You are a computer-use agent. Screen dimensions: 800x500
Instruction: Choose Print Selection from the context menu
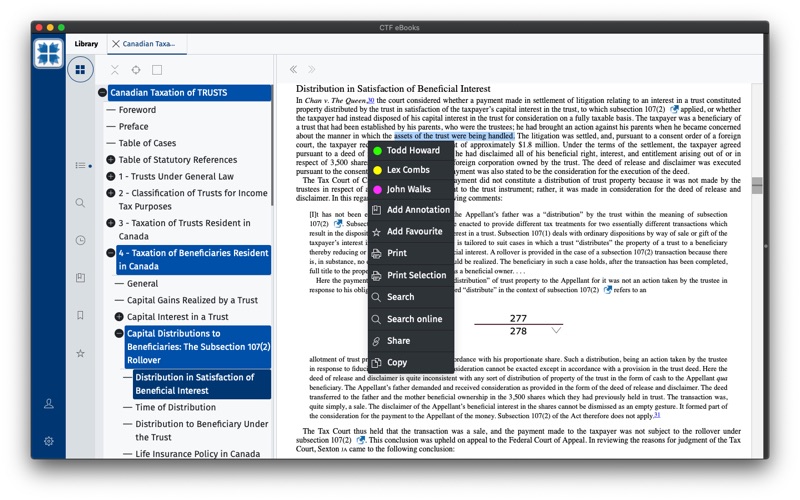click(x=411, y=276)
